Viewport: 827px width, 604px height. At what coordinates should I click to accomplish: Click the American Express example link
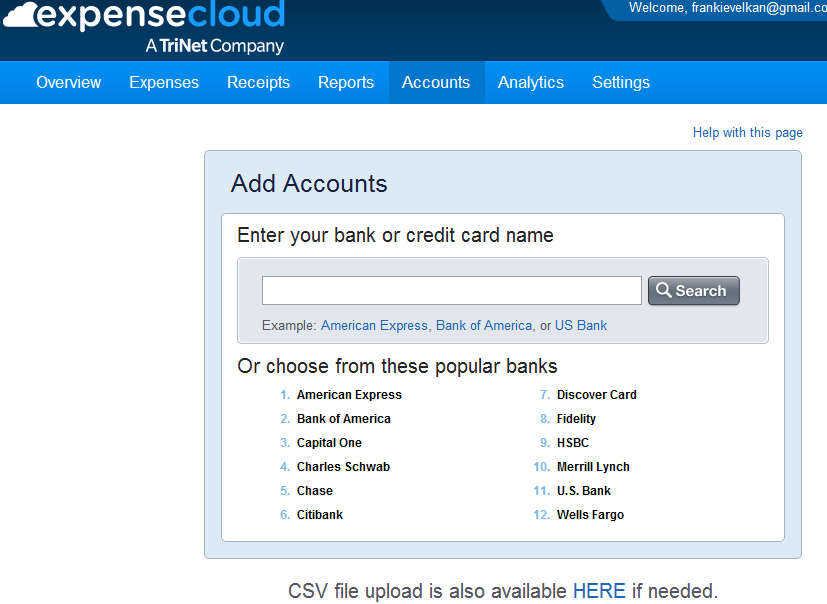(374, 325)
